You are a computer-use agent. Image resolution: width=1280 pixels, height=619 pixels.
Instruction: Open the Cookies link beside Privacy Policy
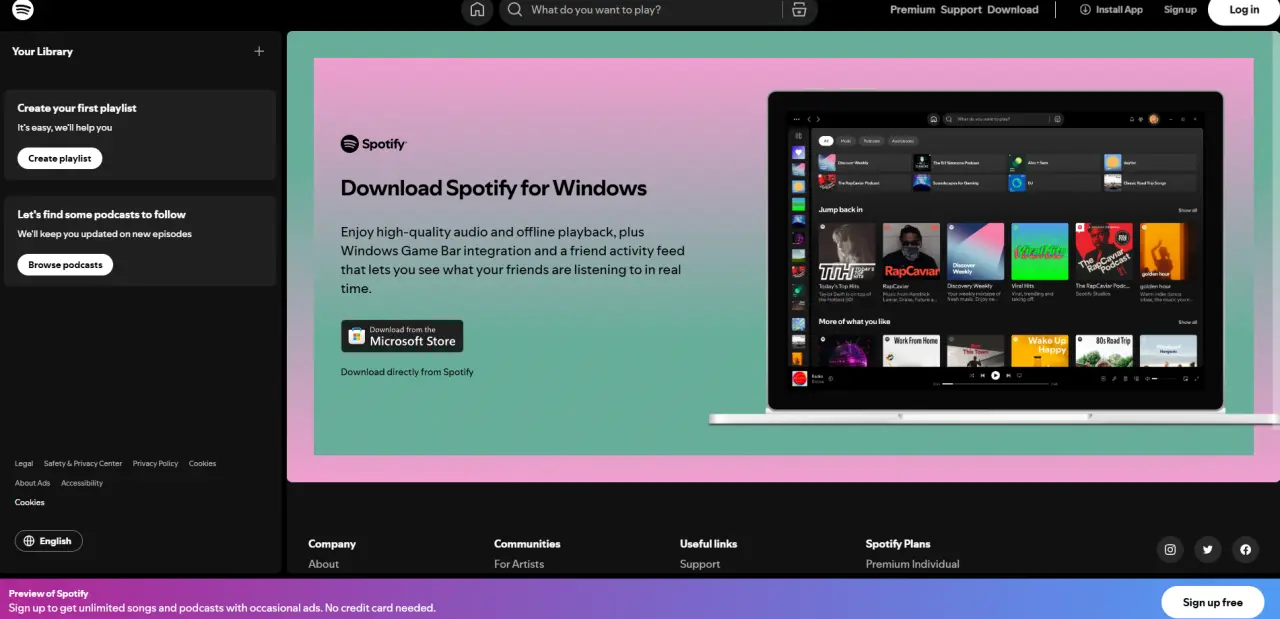pos(202,464)
